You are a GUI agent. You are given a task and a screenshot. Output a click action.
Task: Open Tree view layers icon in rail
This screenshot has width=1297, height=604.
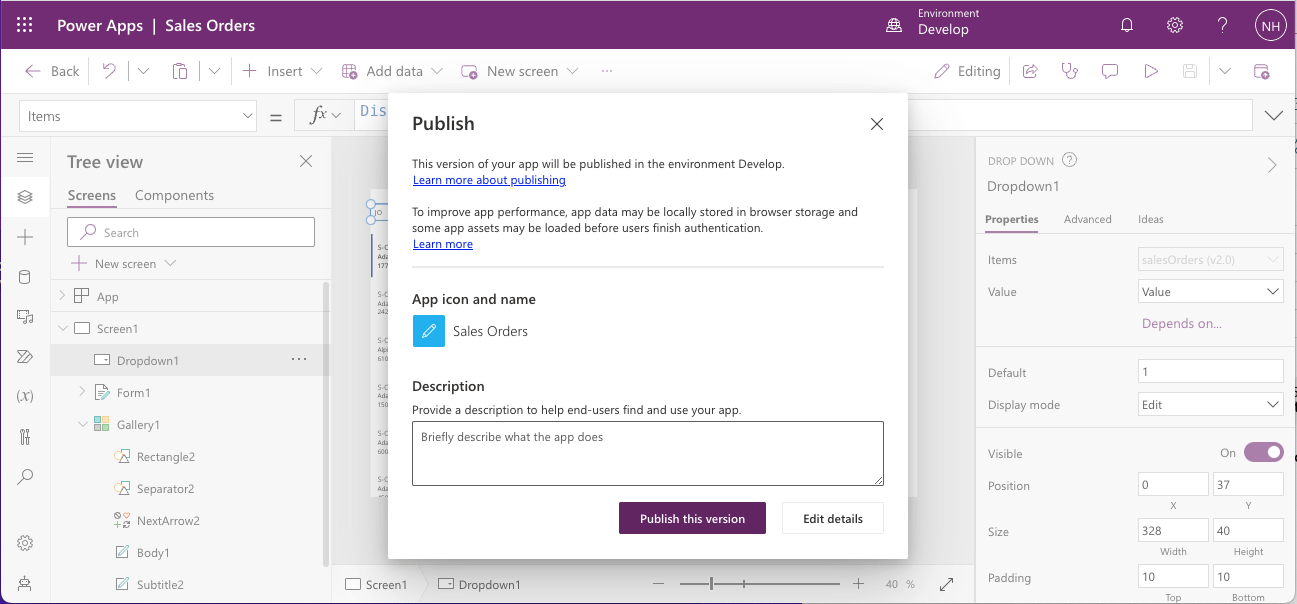click(x=25, y=197)
